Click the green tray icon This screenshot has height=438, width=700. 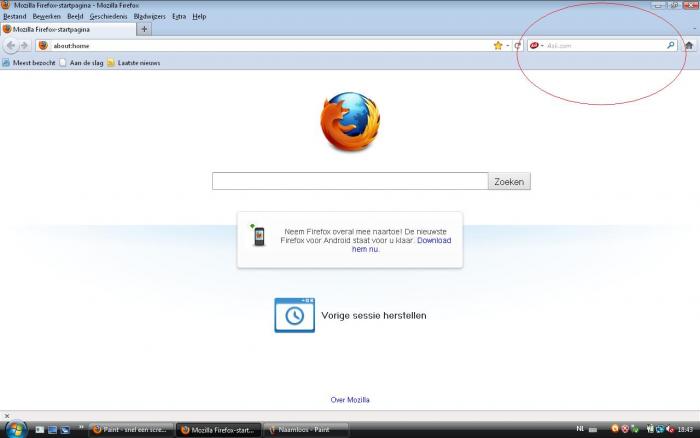tap(635, 429)
